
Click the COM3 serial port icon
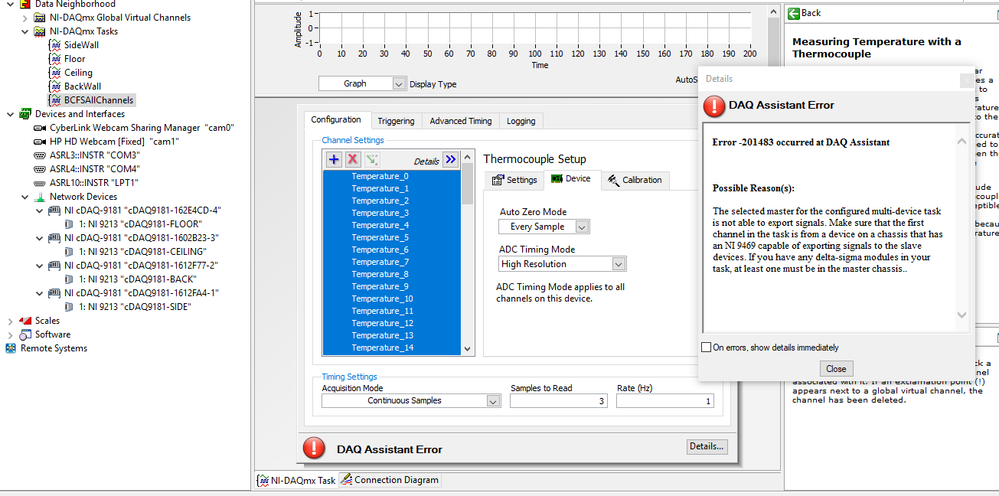[40, 155]
